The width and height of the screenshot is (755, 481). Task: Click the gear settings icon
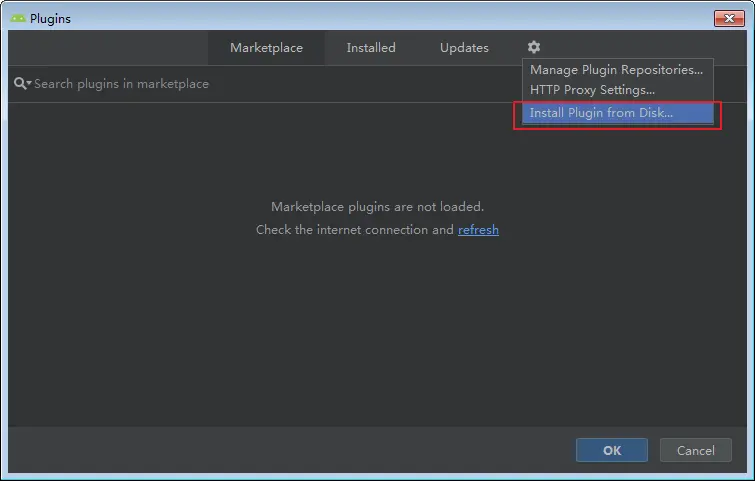(534, 47)
